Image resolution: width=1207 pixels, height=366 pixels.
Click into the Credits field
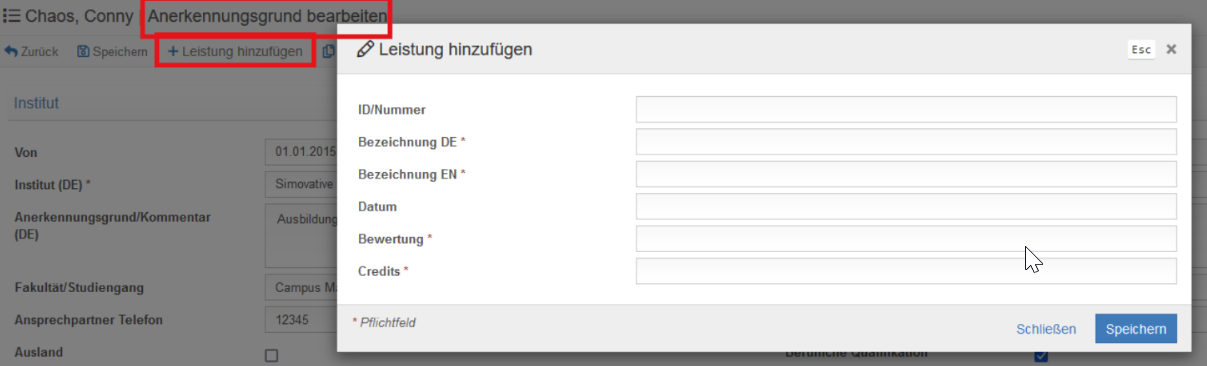906,271
